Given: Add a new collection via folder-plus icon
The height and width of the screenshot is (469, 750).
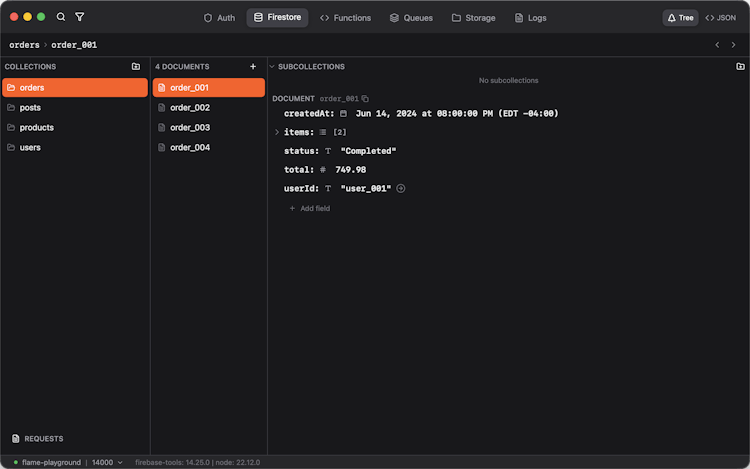Looking at the screenshot, I should tap(136, 67).
